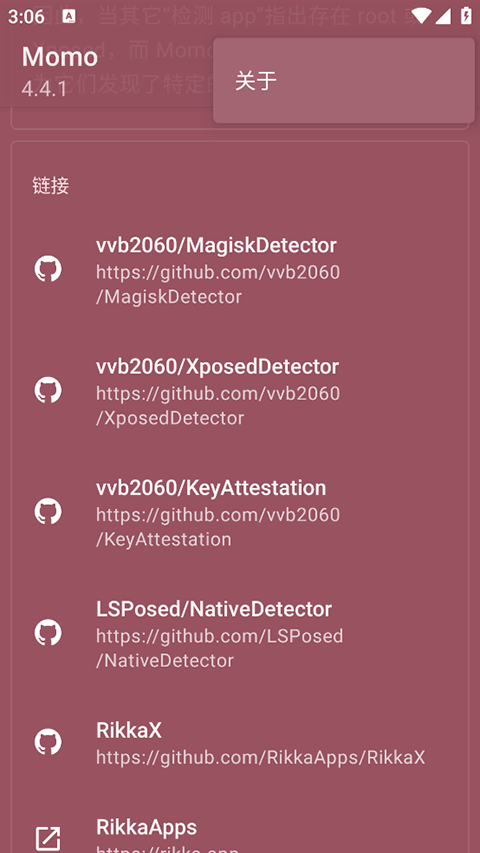
Task: Open https://github.com/vvb2060/XposedDetector URL text
Action: coord(218,405)
